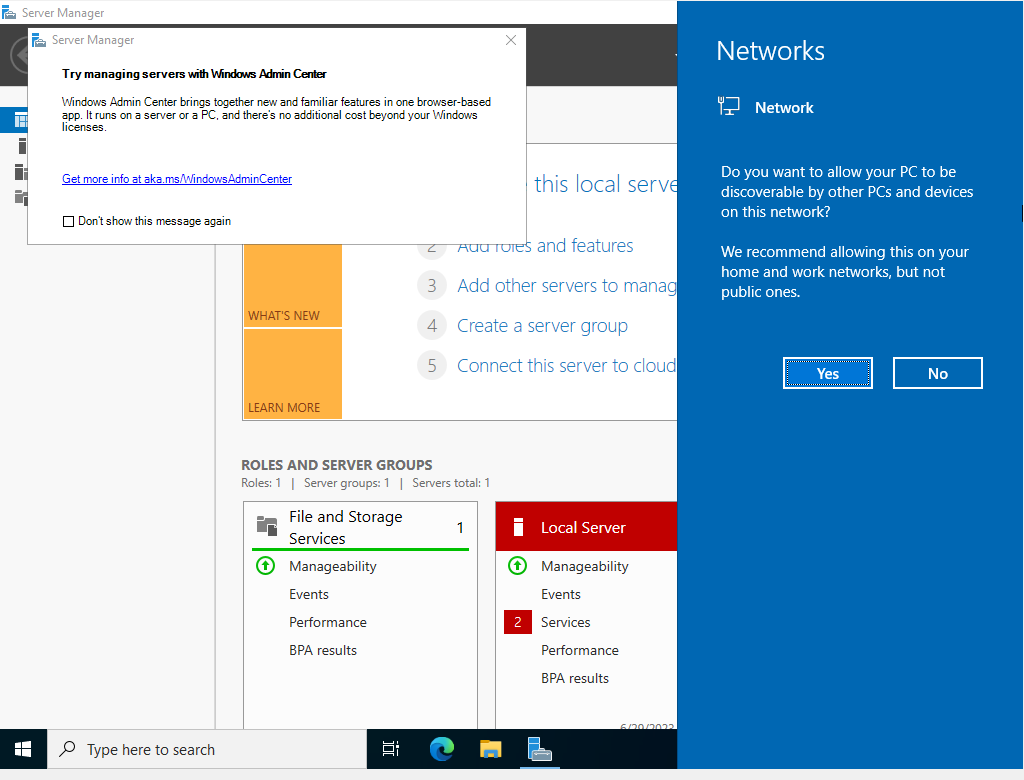
Task: Click green Manageability status icon in File and Storage tile
Action: coord(265,566)
